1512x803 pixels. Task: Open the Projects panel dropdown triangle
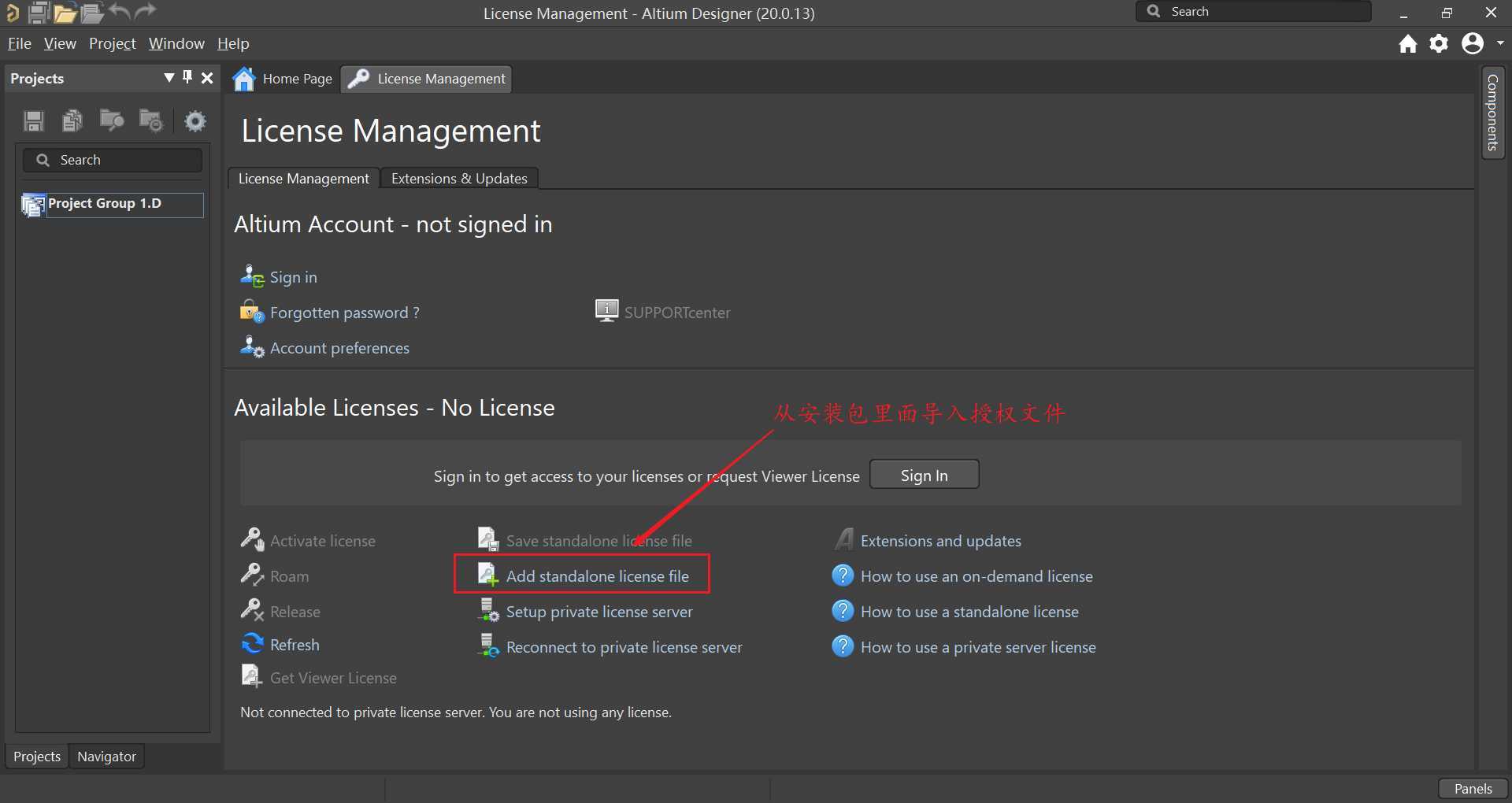point(169,77)
